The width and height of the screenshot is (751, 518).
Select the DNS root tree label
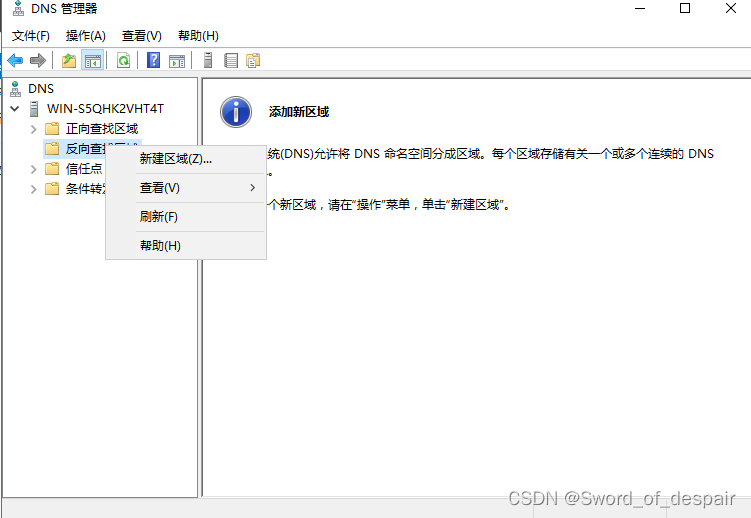(x=41, y=89)
